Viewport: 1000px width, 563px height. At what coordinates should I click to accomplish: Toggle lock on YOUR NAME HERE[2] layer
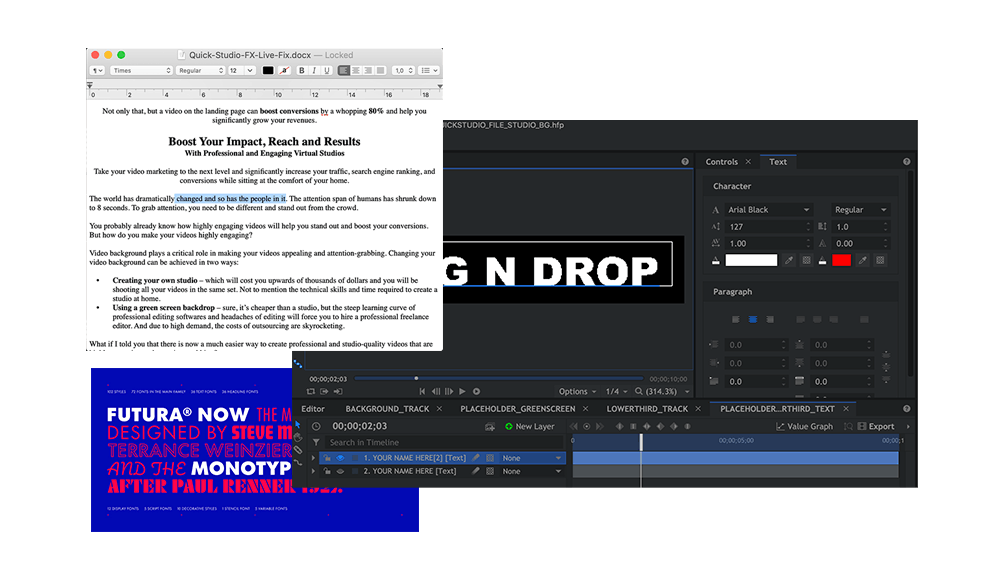tap(328, 458)
